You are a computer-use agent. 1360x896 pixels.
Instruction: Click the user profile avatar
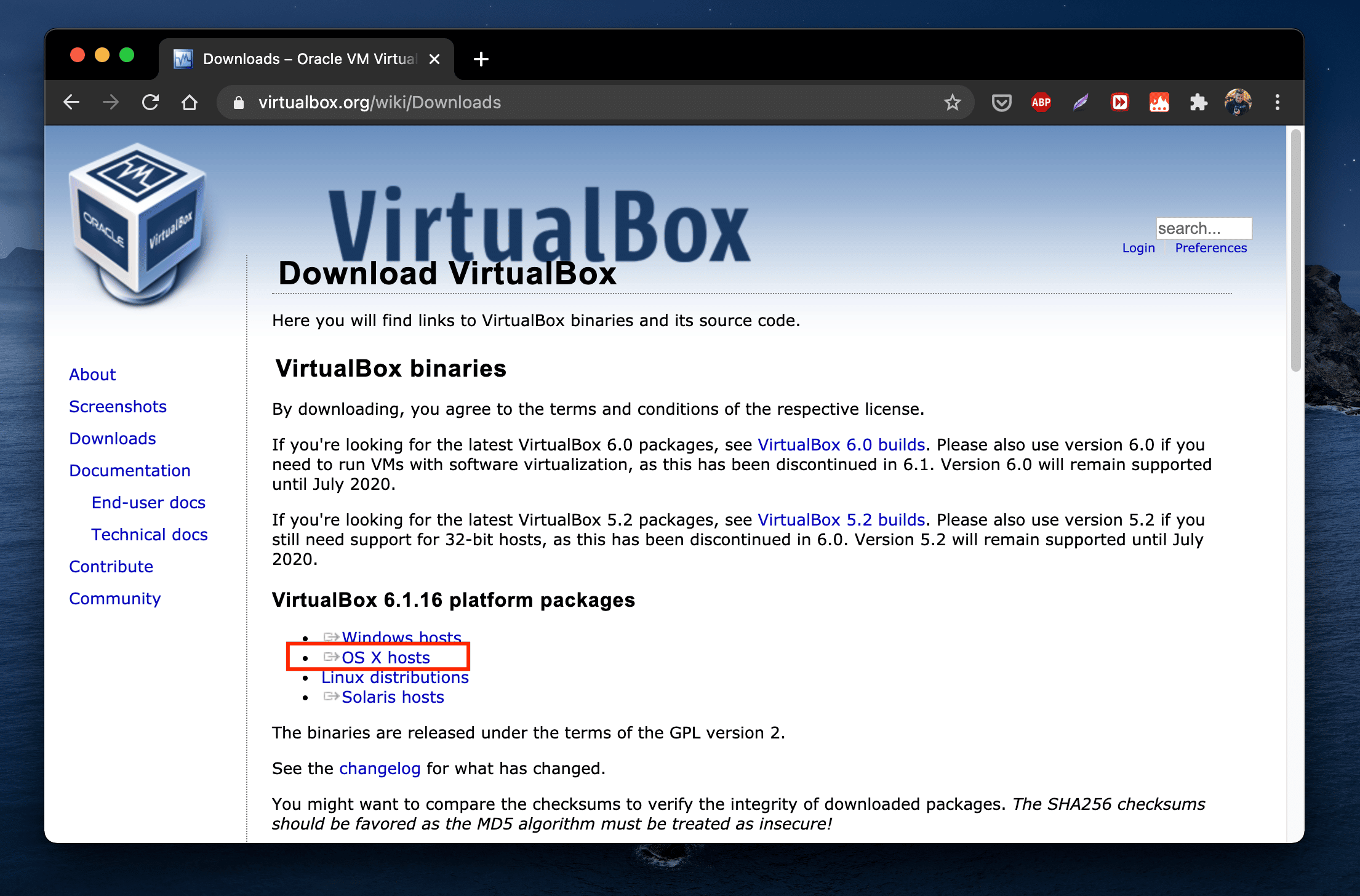(1238, 102)
